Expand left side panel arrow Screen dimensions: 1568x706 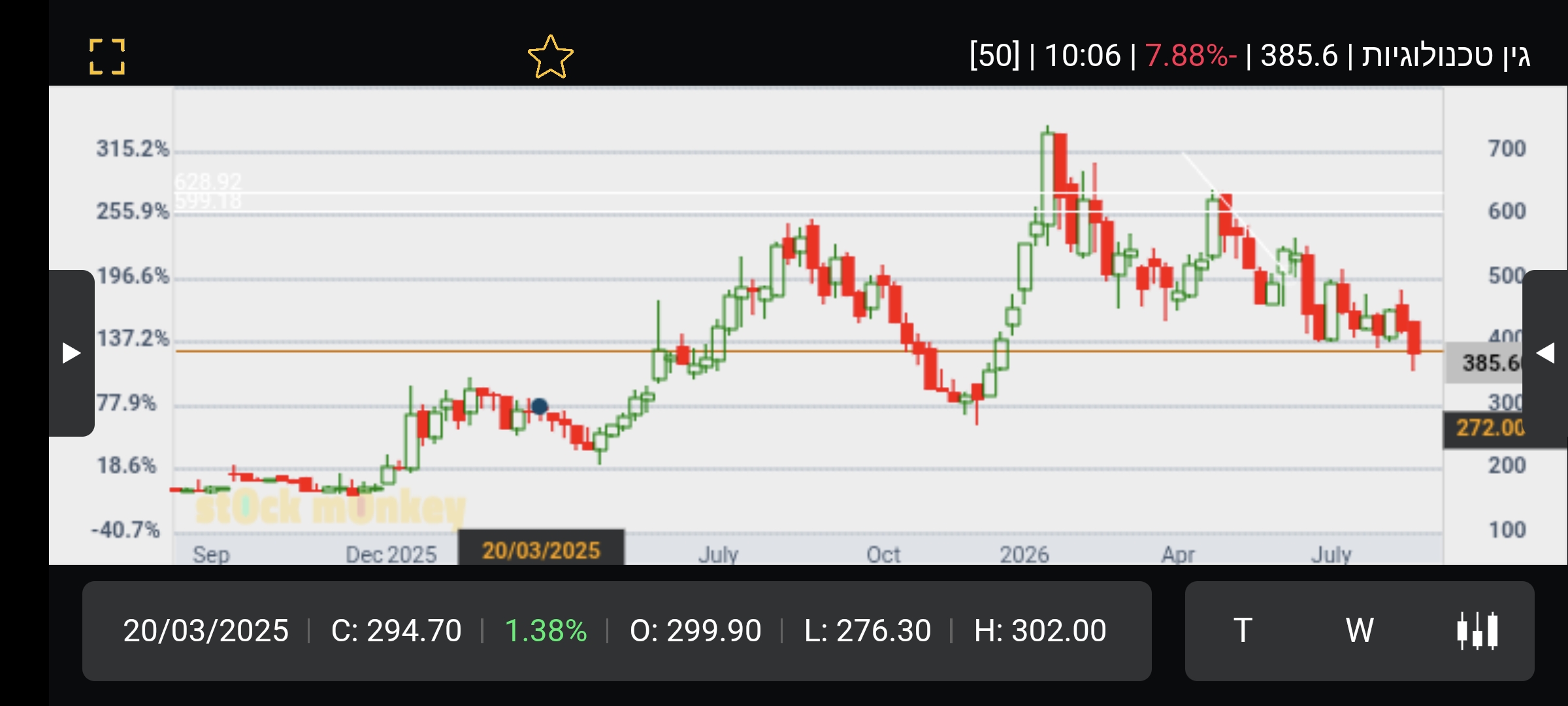point(71,353)
